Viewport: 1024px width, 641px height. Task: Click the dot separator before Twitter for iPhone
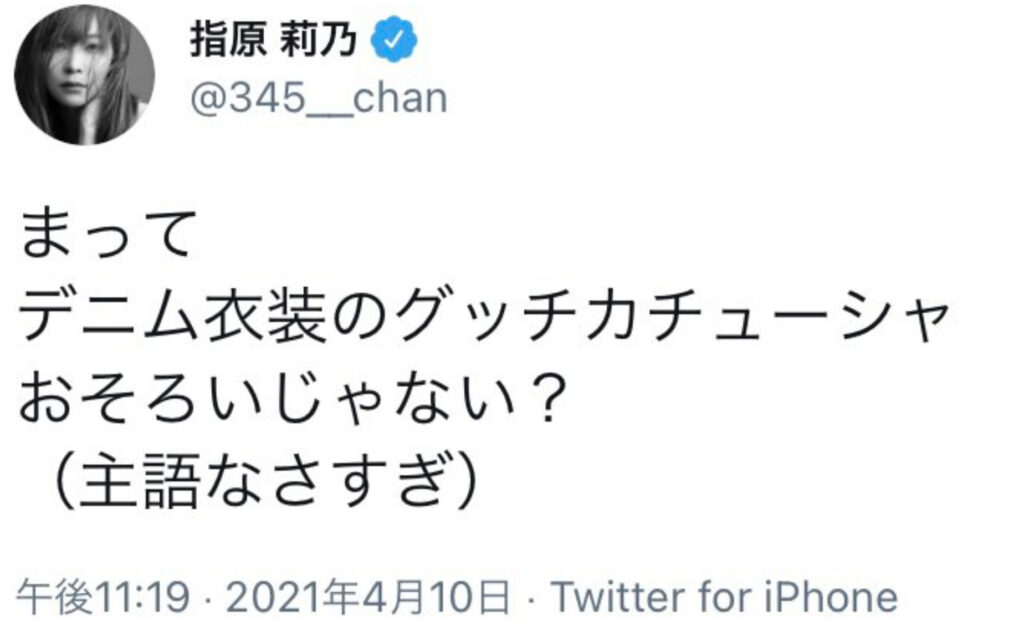point(530,598)
